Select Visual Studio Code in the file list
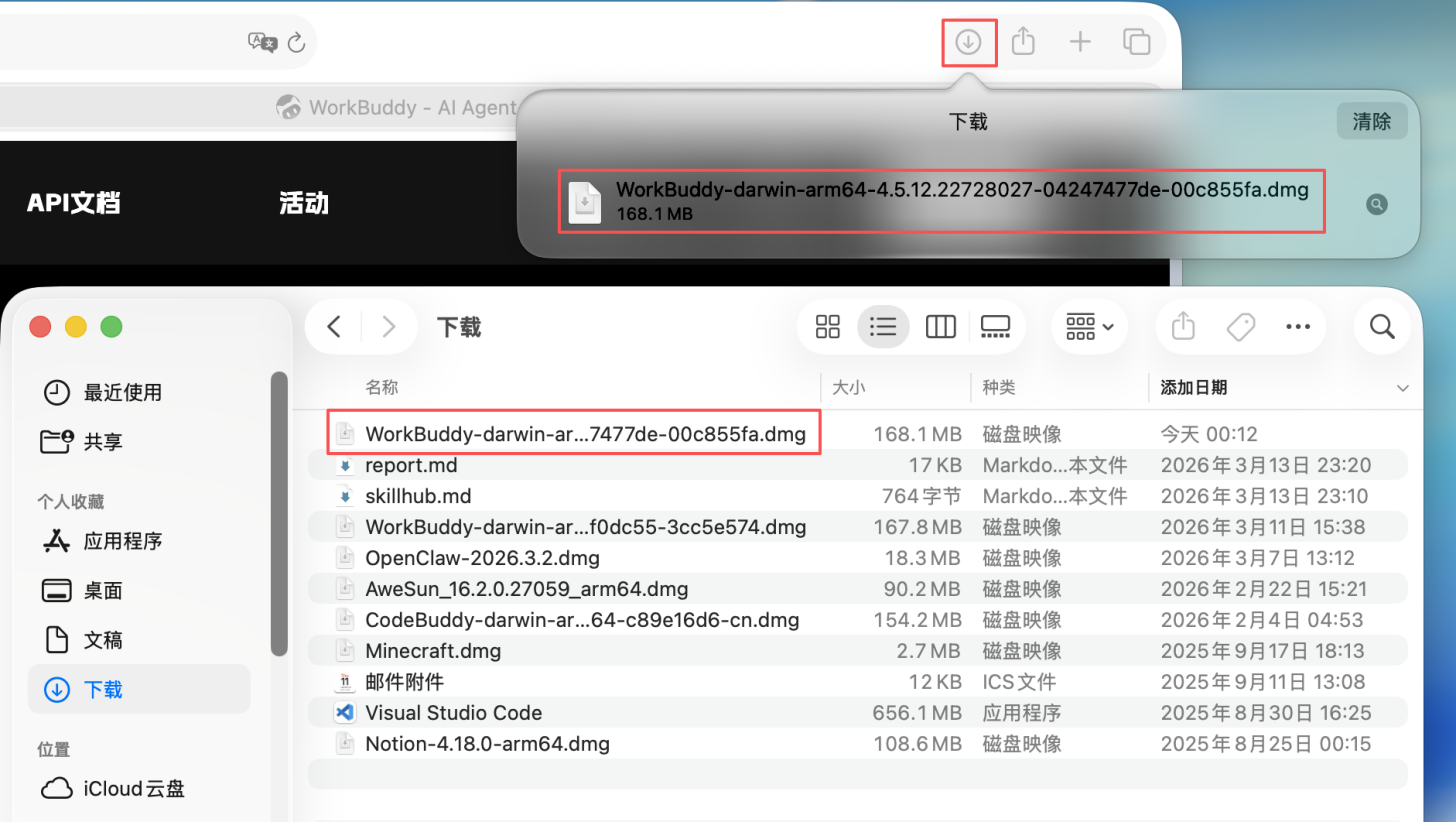 (453, 713)
